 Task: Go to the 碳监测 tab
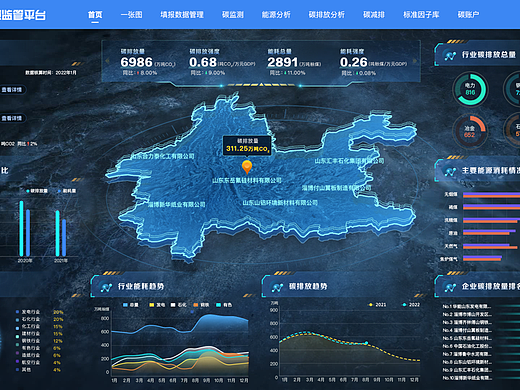tap(233, 15)
